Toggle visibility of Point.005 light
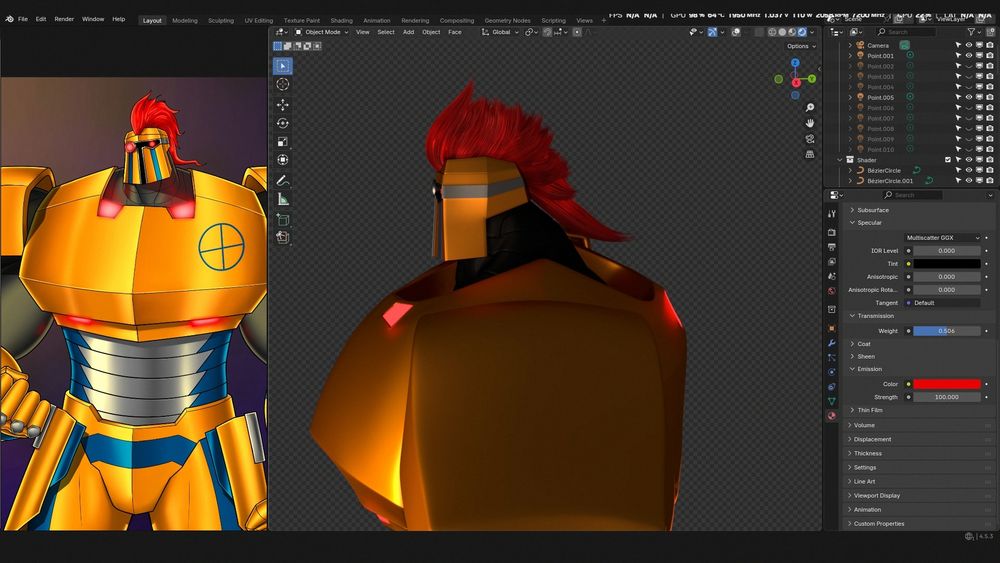 [x=968, y=97]
